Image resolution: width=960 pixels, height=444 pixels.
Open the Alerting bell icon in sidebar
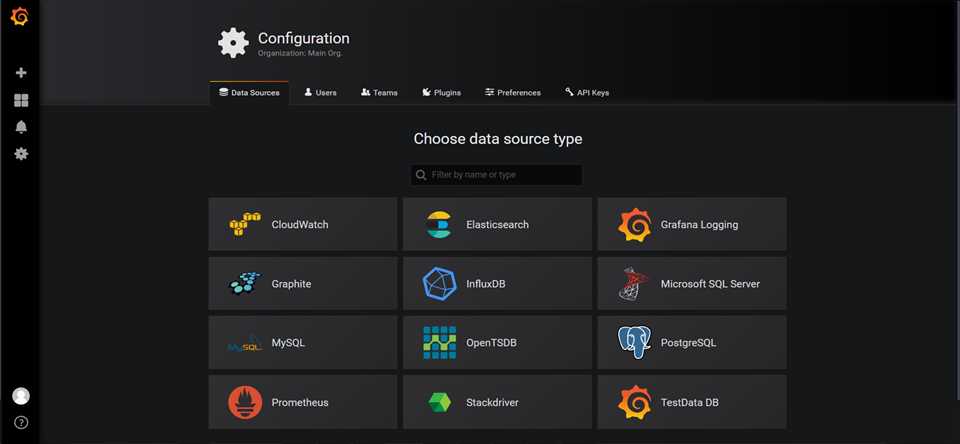click(x=21, y=127)
